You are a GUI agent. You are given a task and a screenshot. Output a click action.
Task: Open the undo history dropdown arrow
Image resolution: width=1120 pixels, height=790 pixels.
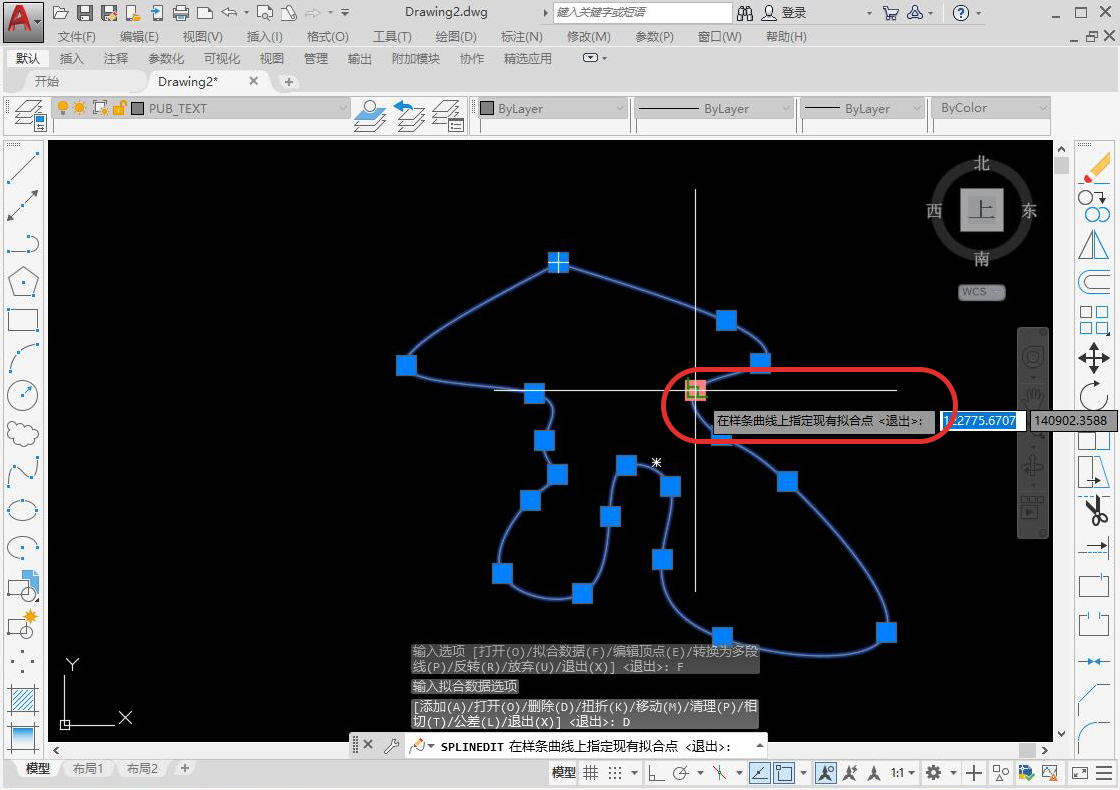pyautogui.click(x=246, y=12)
